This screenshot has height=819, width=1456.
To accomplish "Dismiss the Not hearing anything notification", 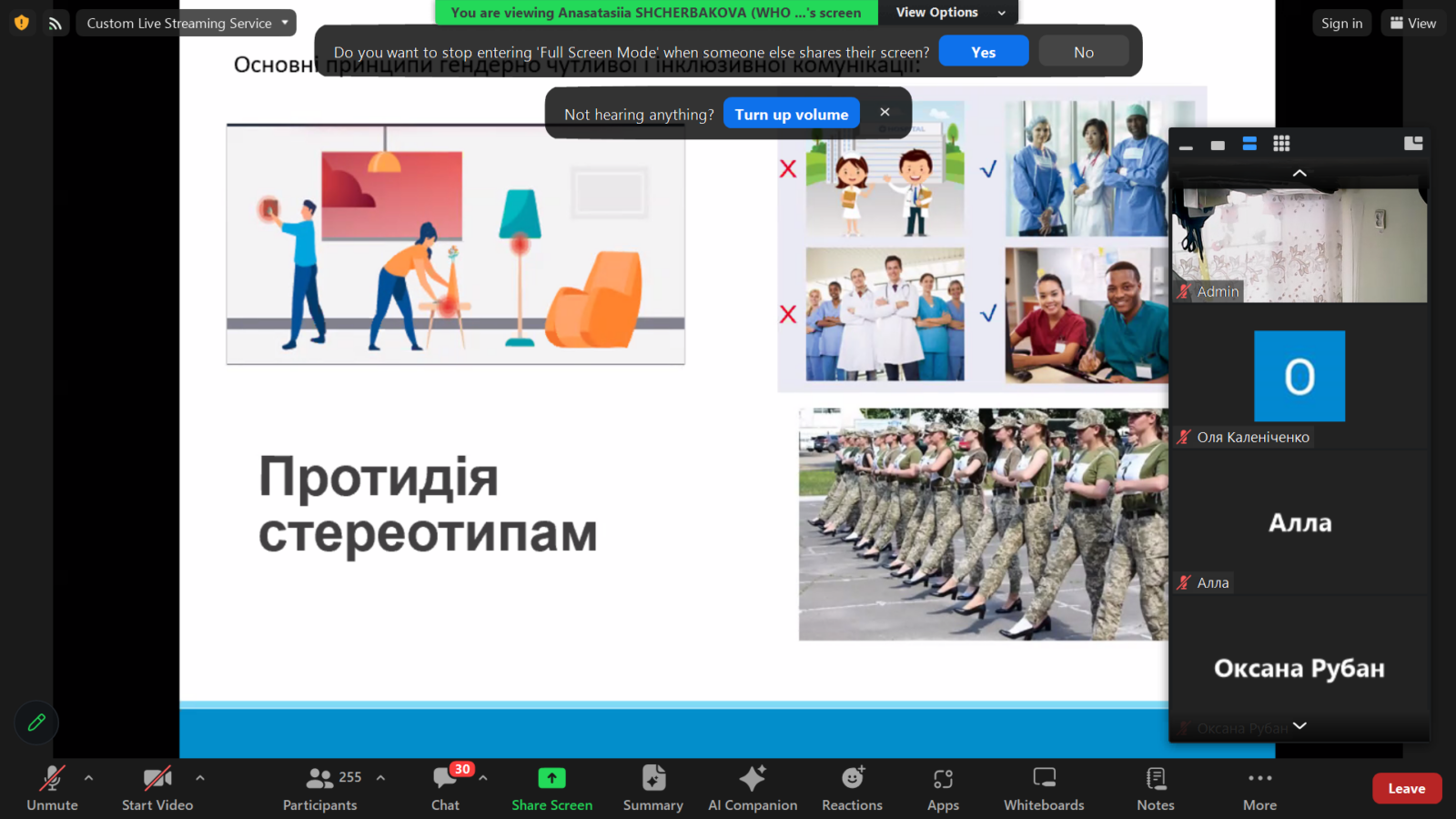I will [885, 112].
